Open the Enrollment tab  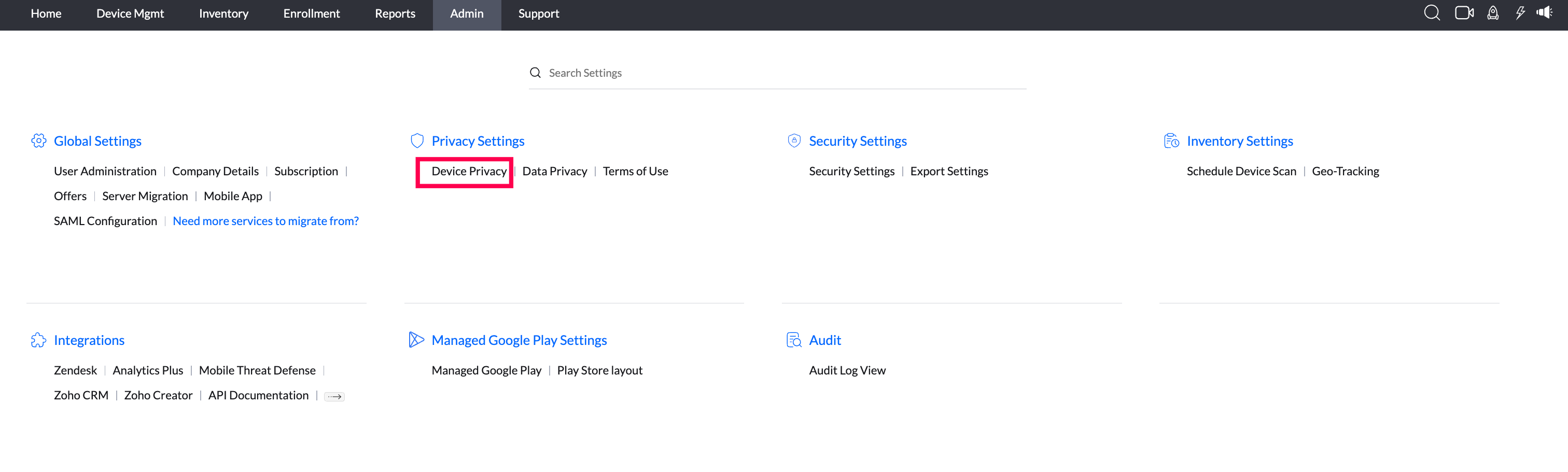tap(311, 13)
